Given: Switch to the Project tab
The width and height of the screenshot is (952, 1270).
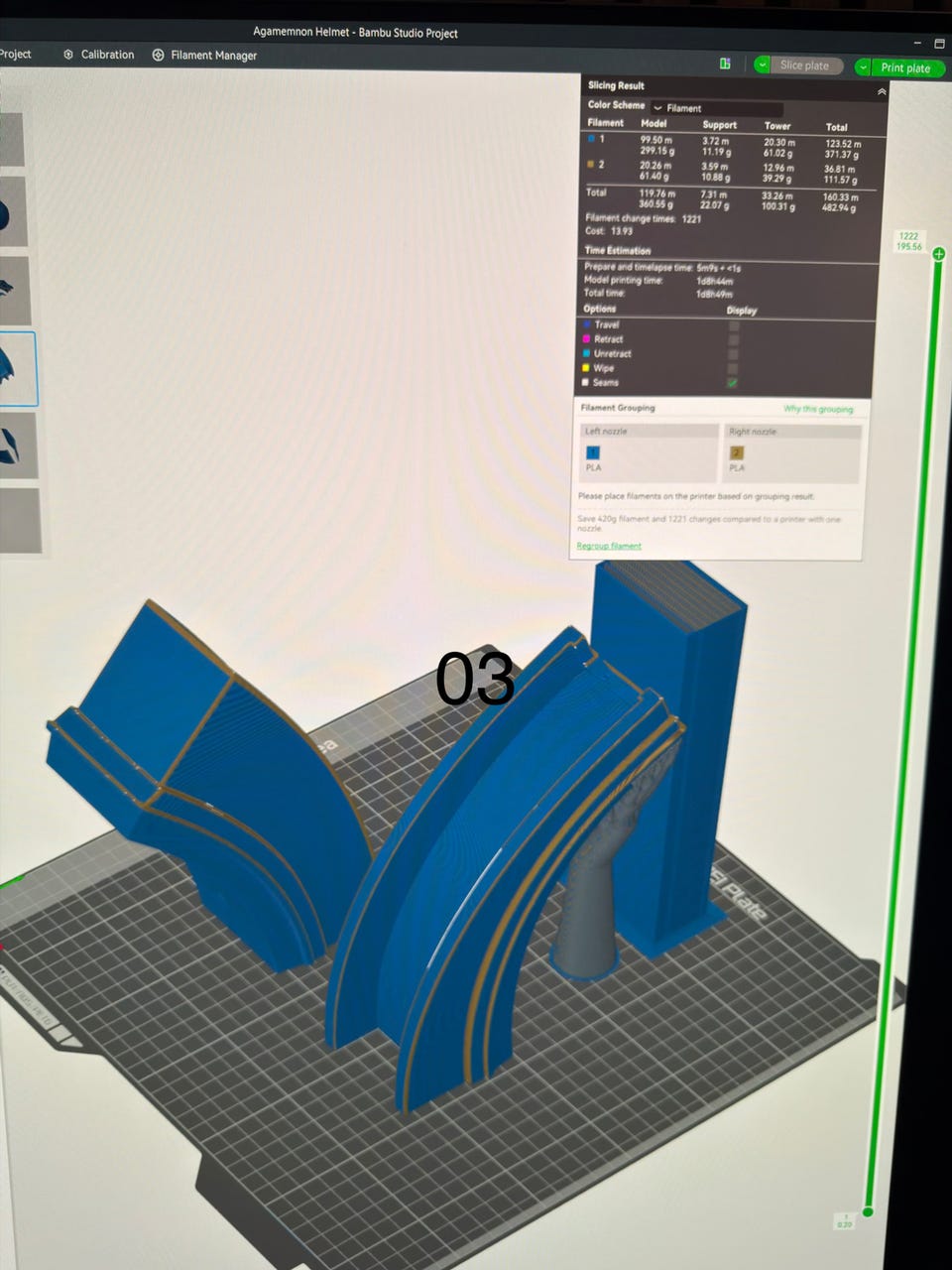Looking at the screenshot, I should tap(15, 54).
